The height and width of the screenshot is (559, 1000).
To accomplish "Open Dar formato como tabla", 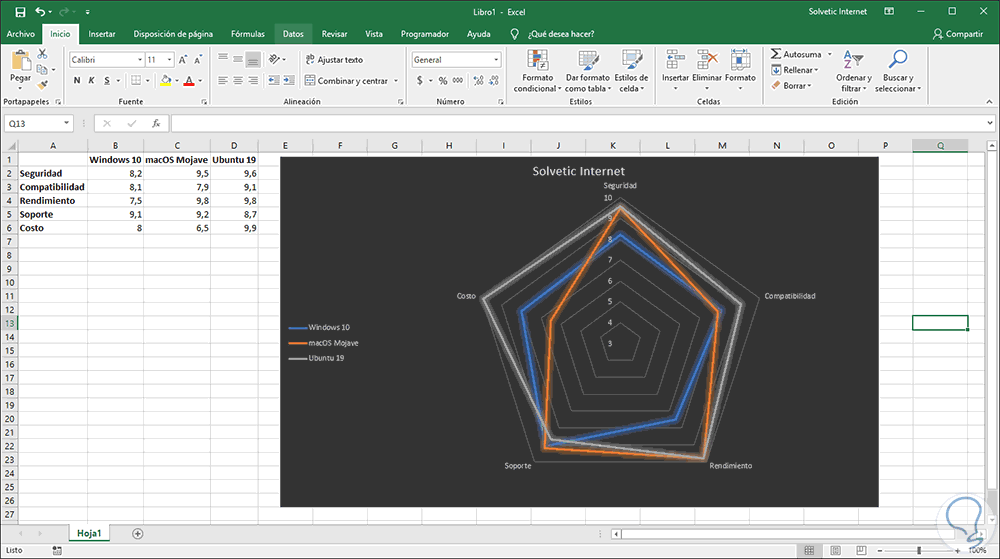I will [587, 71].
